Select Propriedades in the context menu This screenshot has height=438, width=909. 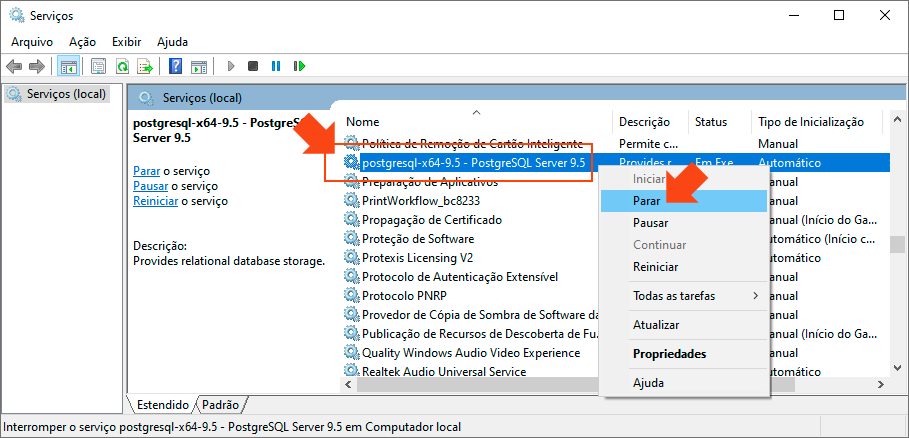(x=669, y=354)
